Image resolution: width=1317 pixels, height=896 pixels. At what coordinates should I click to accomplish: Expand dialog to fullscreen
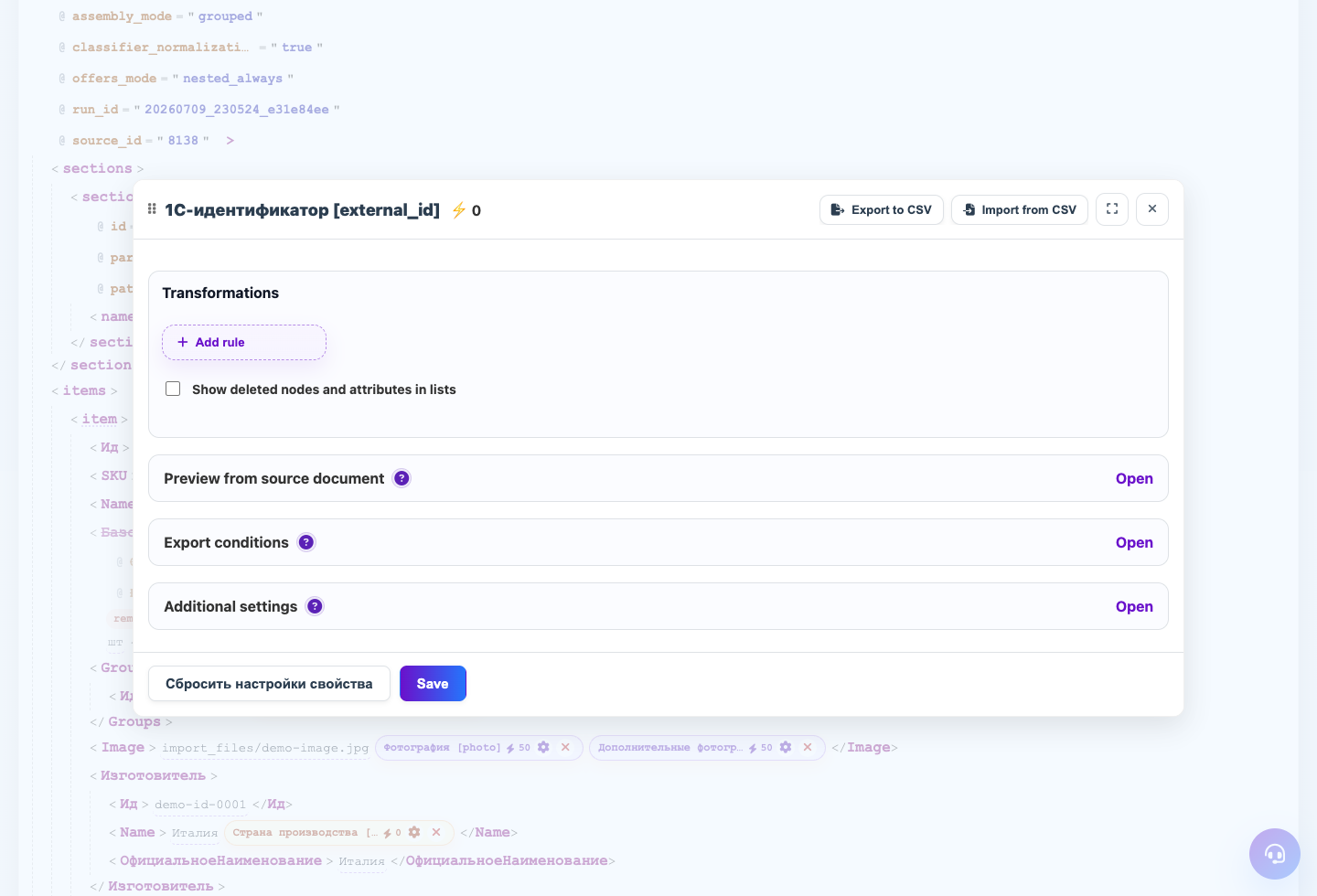tap(1112, 209)
